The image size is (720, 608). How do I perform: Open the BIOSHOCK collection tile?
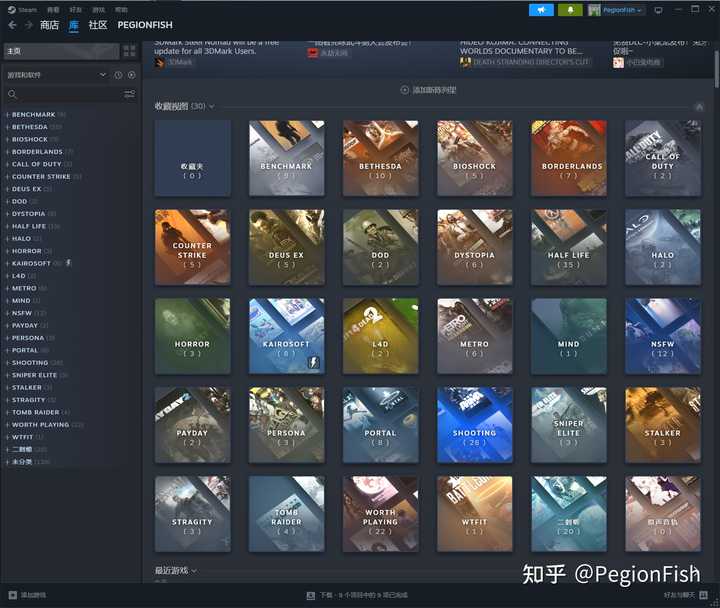pos(474,158)
